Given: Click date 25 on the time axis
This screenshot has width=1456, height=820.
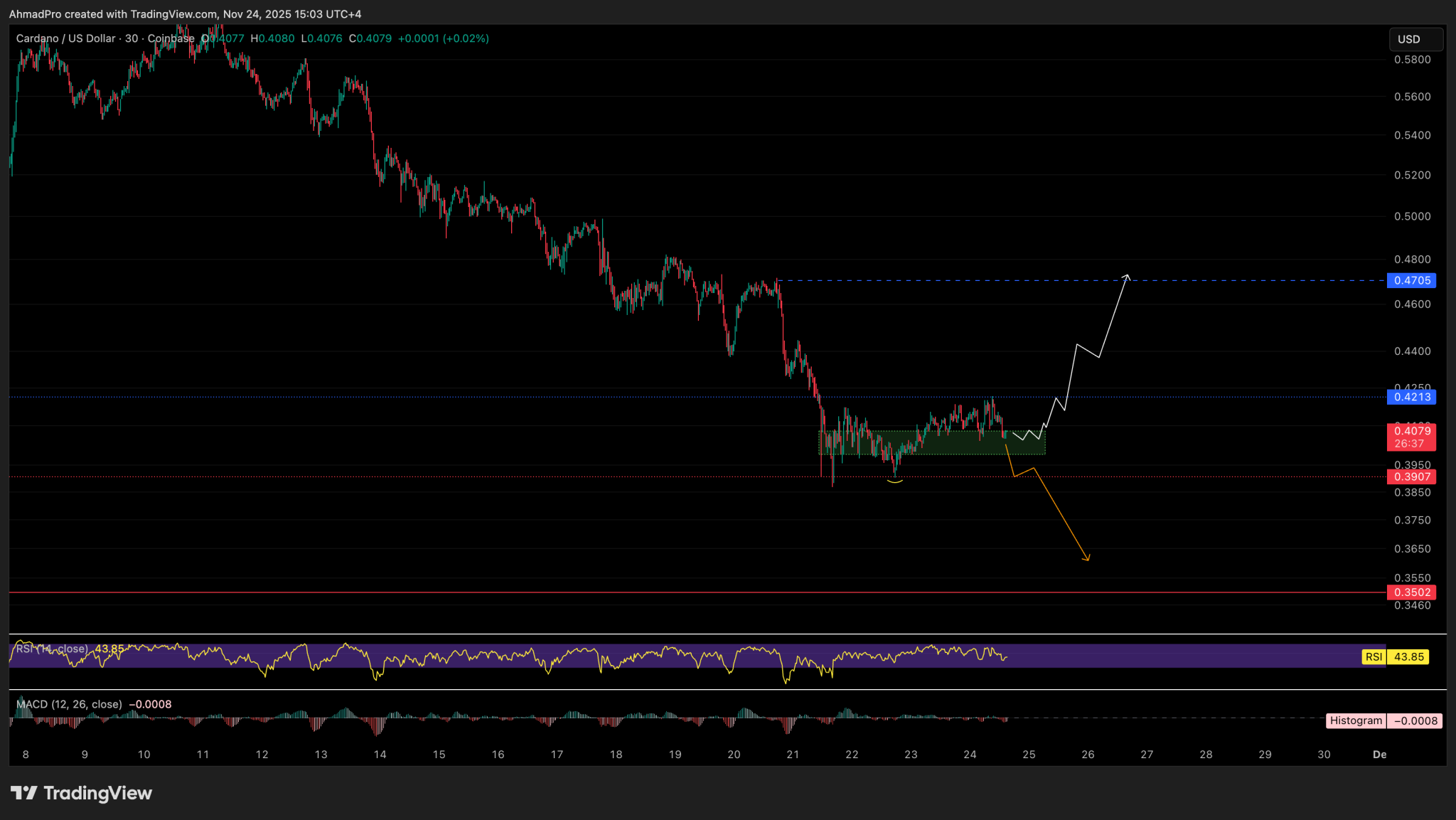Looking at the screenshot, I should coord(1029,755).
